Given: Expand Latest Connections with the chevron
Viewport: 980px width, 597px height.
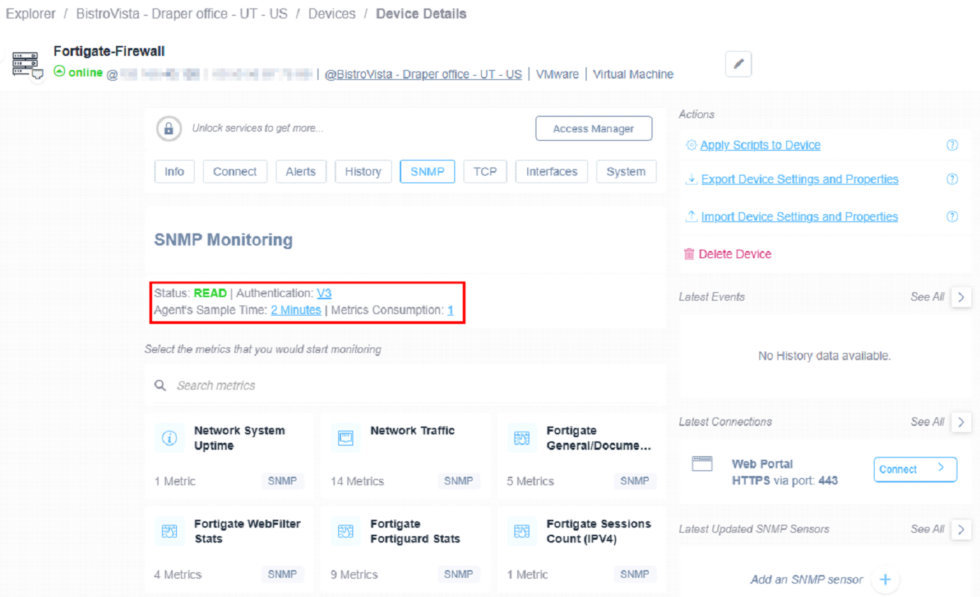Looking at the screenshot, I should (961, 422).
